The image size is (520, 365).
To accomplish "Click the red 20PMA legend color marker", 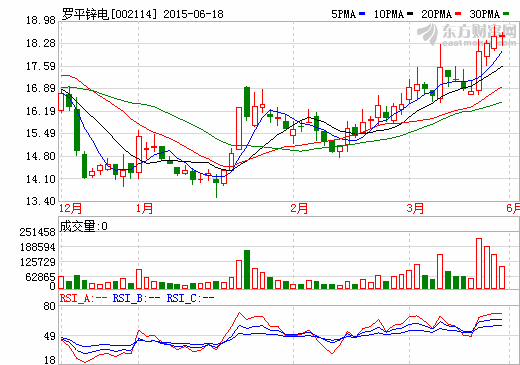I will tap(458, 14).
